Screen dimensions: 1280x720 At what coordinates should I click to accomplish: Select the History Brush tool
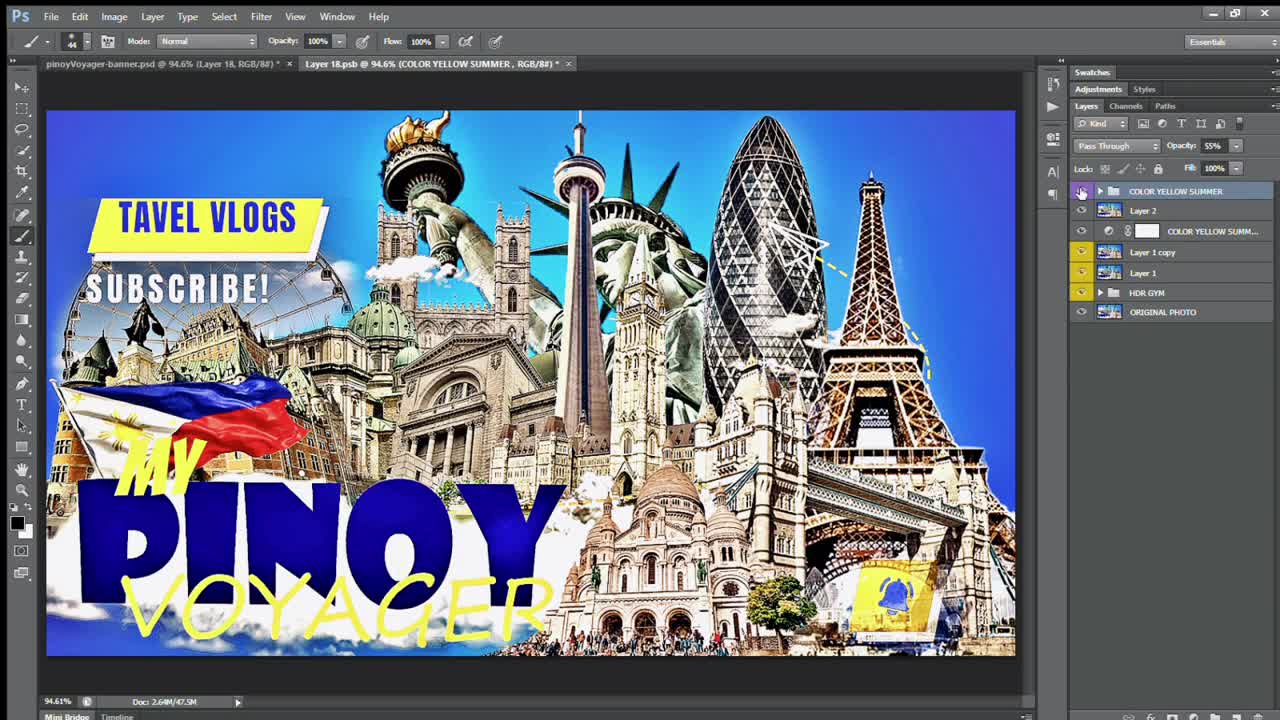pos(22,277)
